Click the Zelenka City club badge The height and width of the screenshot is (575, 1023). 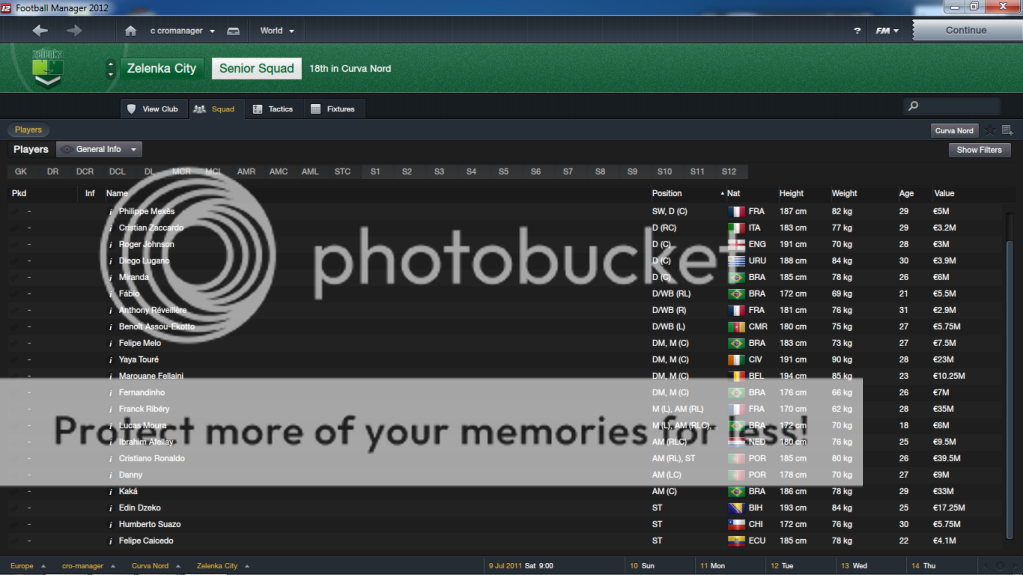pos(47,66)
